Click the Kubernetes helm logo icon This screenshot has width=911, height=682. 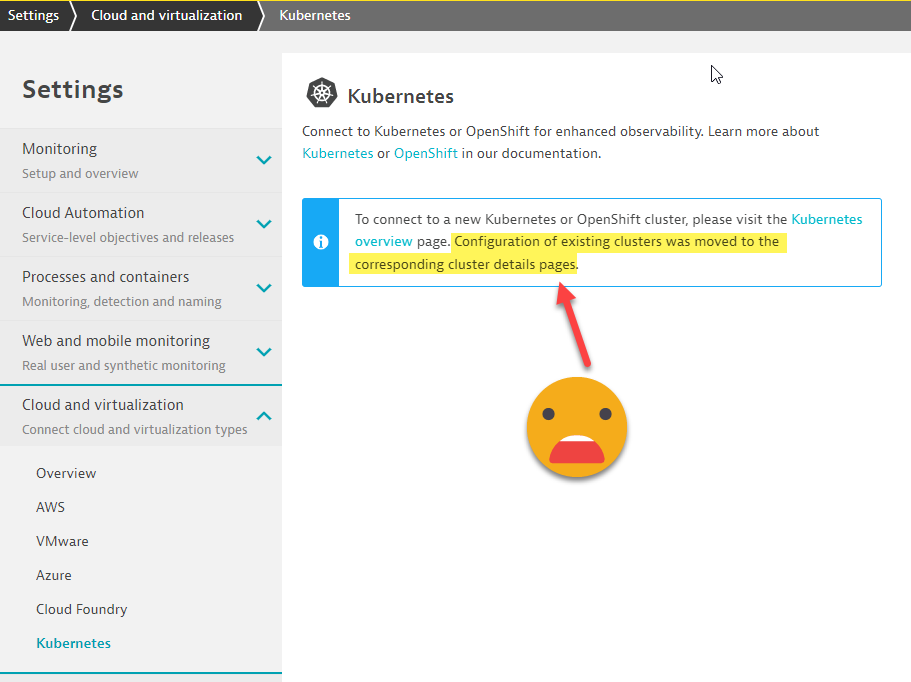point(321,94)
